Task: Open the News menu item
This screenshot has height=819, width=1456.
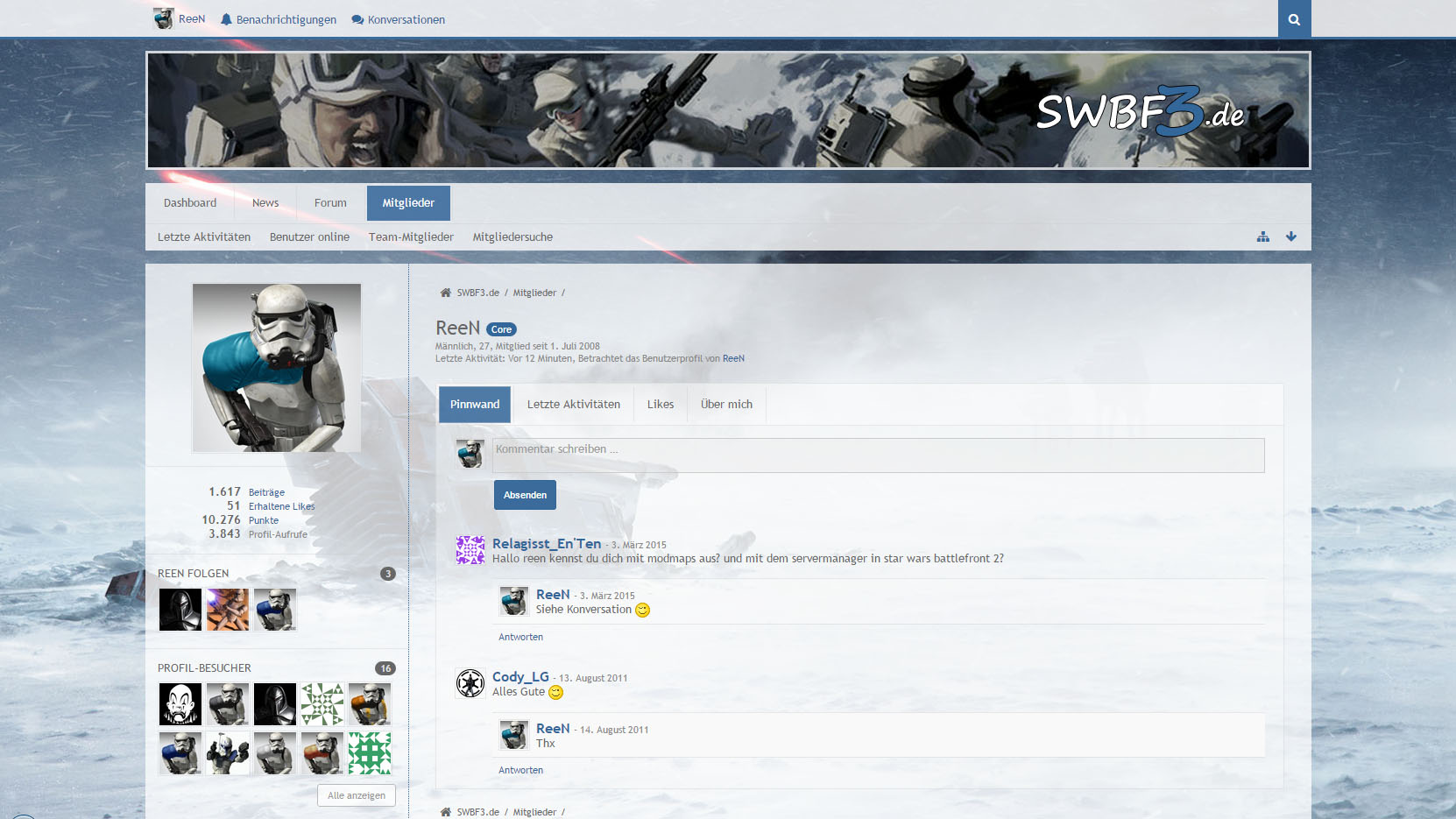Action: pyautogui.click(x=265, y=203)
